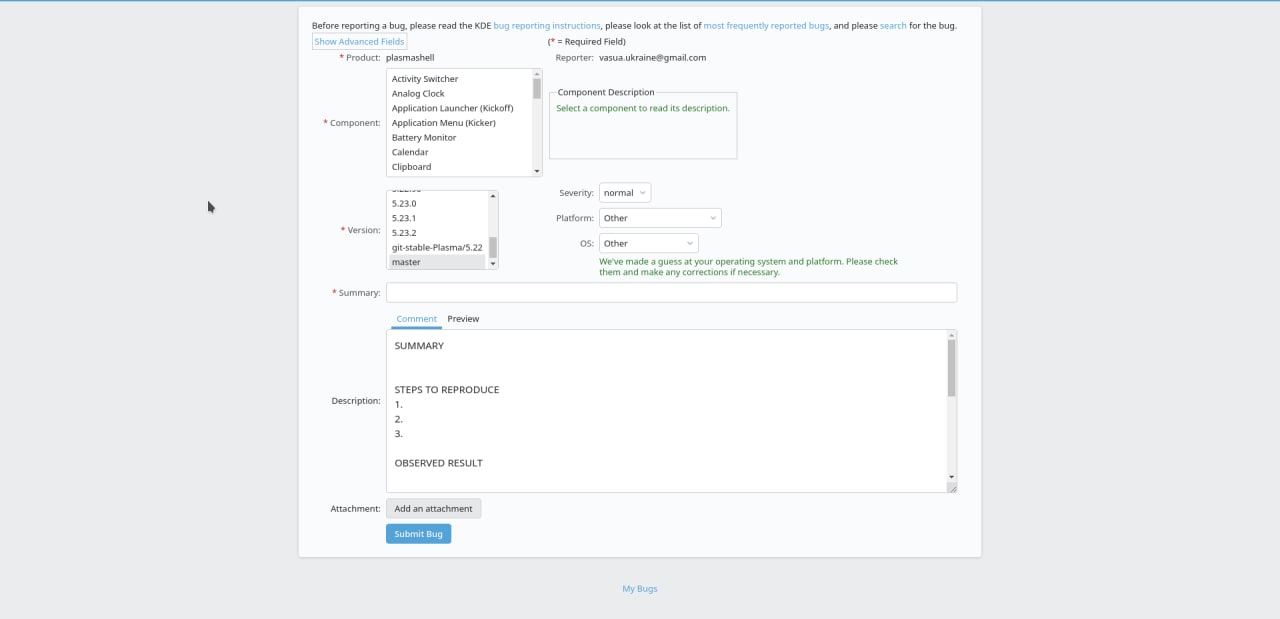Select version git-stable-Plasma/5.22
The image size is (1280, 619).
(x=437, y=247)
